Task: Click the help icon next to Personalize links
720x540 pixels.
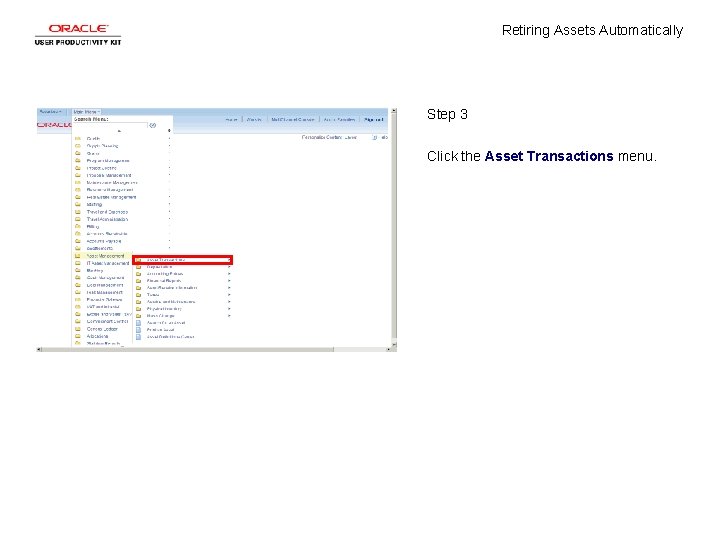Action: [x=375, y=137]
